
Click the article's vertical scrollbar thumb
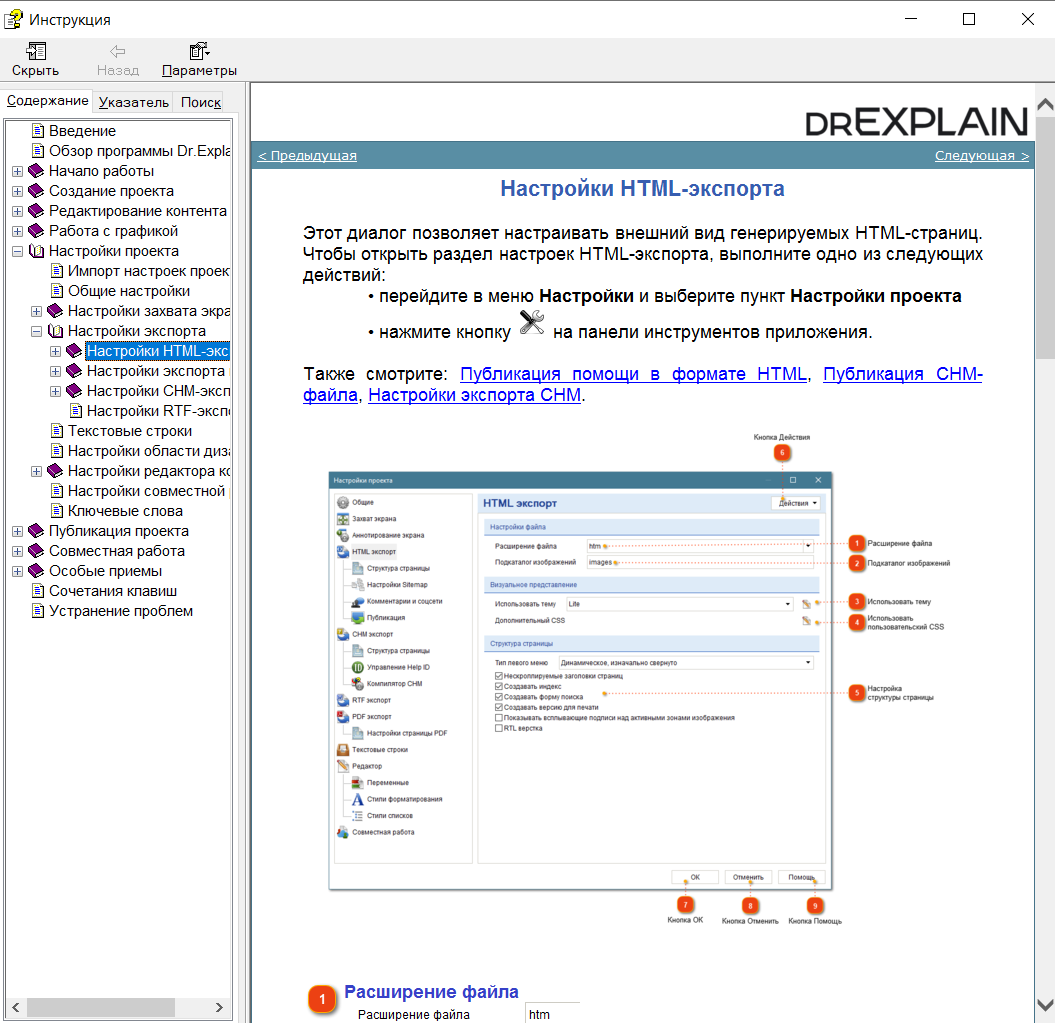(1045, 237)
